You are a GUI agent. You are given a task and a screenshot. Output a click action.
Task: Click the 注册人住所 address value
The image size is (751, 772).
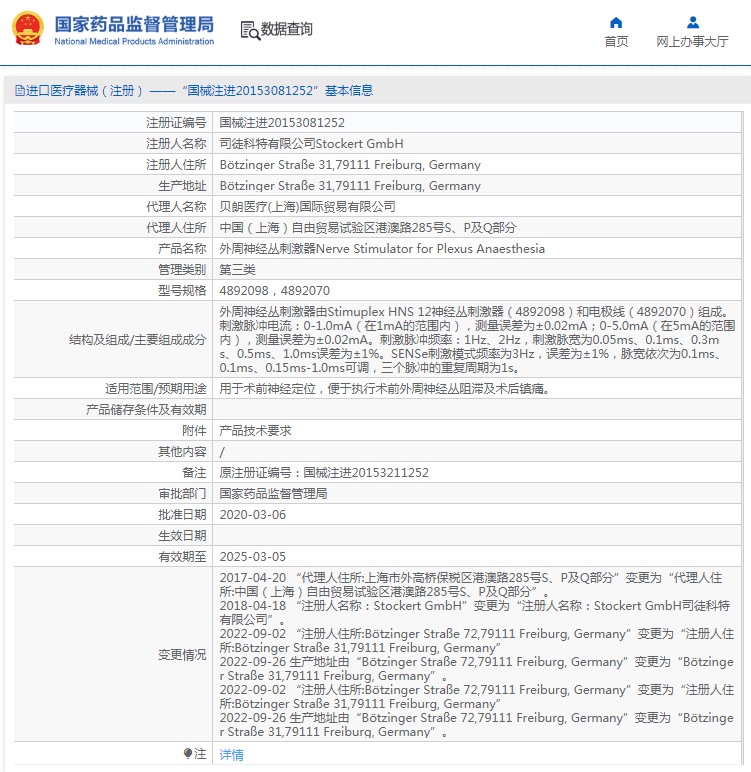(350, 165)
